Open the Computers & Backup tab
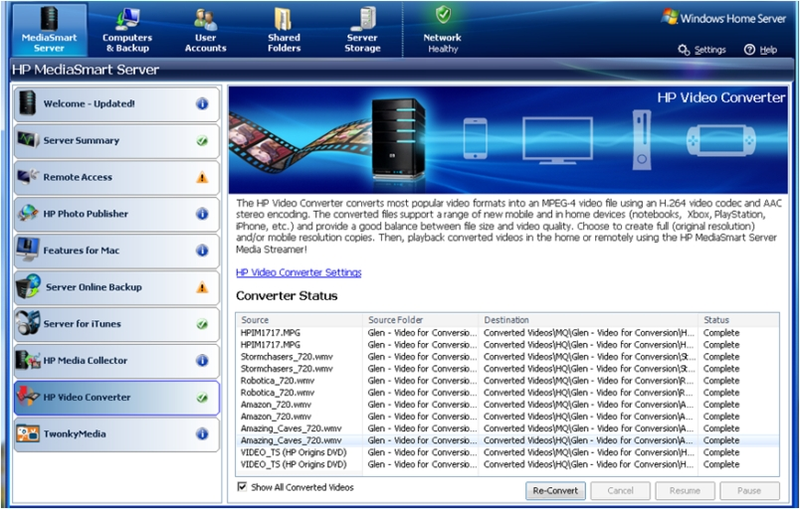 point(127,29)
